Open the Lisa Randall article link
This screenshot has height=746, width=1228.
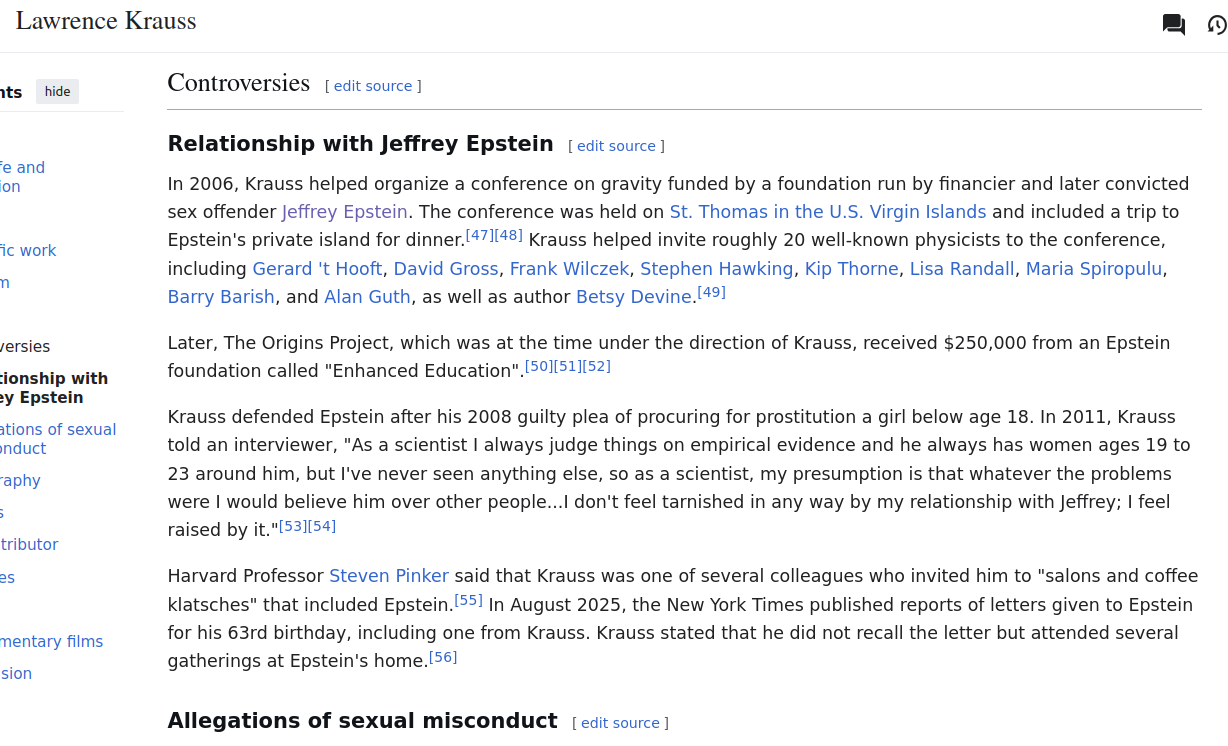[962, 269]
